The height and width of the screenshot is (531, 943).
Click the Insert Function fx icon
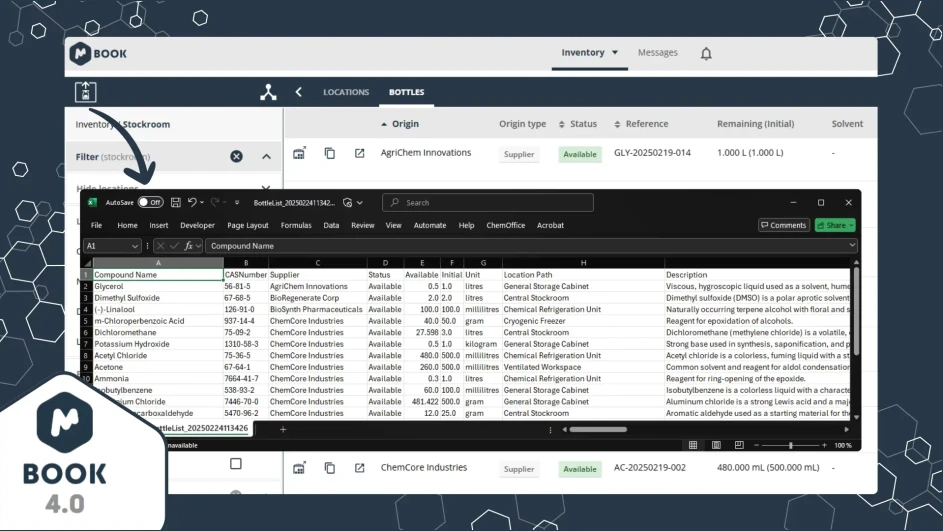pos(188,246)
